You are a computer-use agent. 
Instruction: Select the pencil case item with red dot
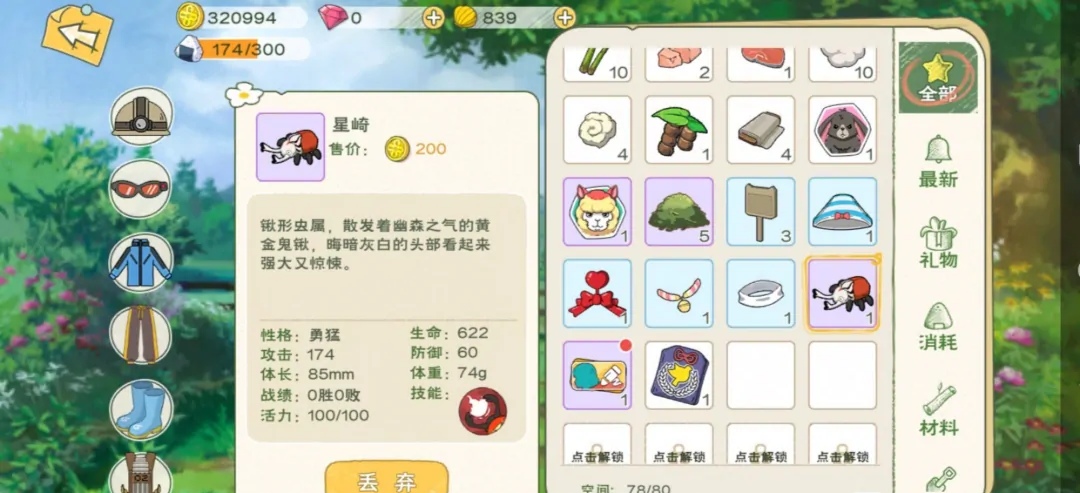(597, 375)
